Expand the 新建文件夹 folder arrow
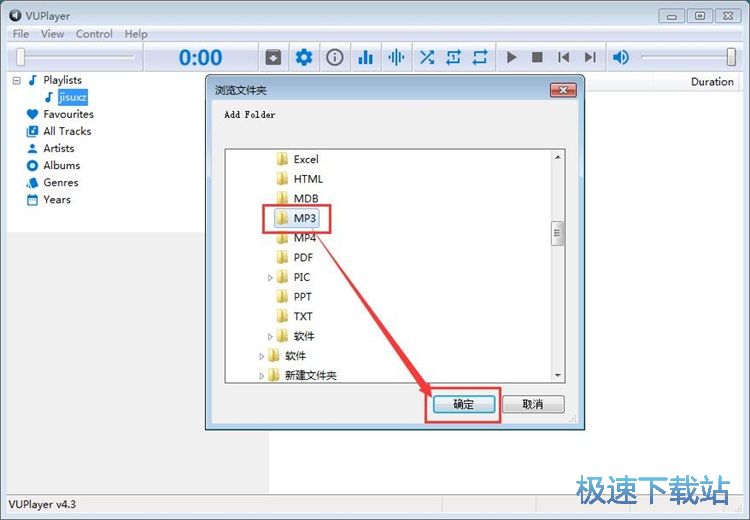This screenshot has height=520, width=750. point(261,376)
